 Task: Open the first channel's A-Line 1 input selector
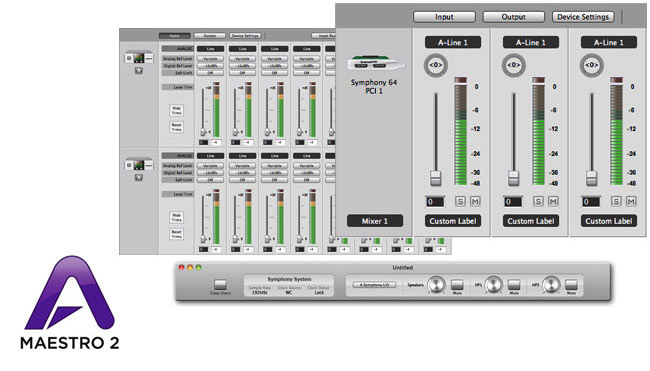pyautogui.click(x=453, y=42)
